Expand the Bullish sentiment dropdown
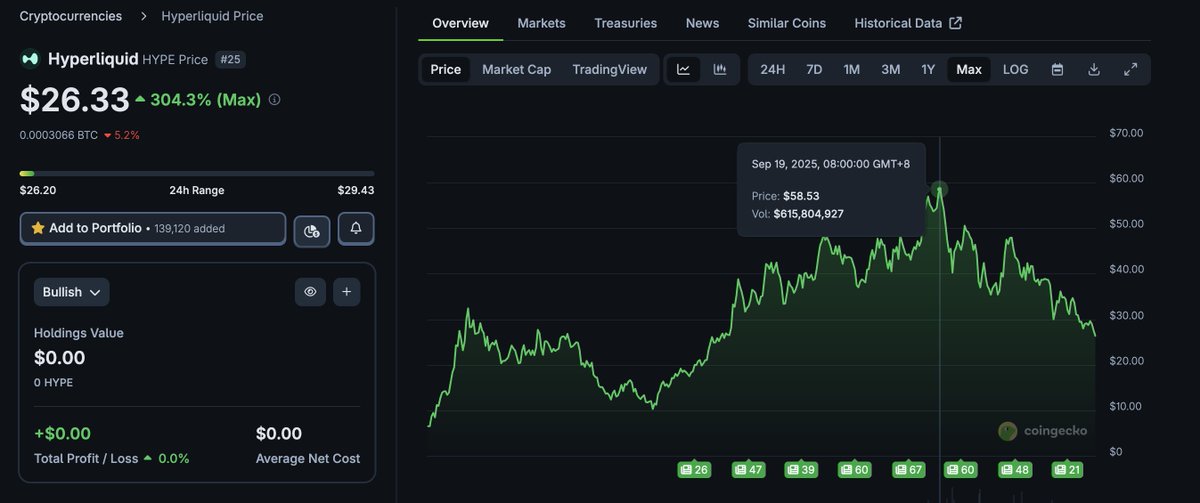This screenshot has width=1200, height=503. pos(72,292)
